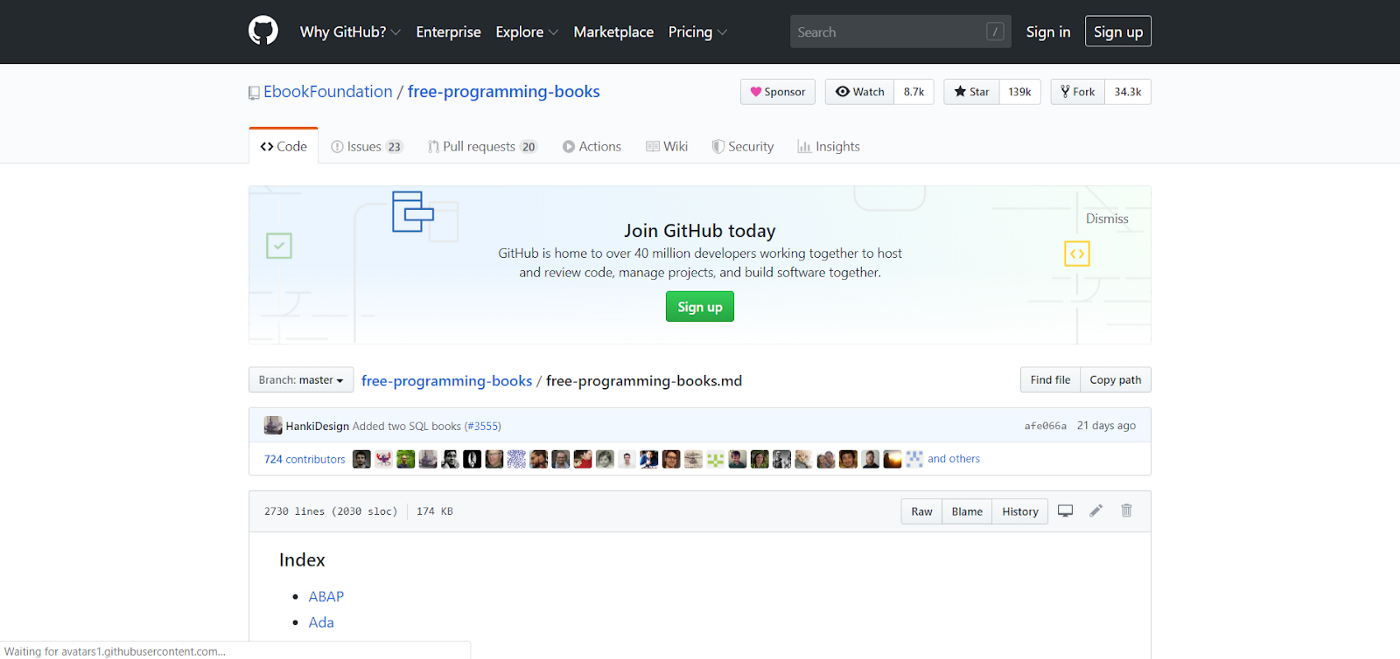Screen dimensions: 1400x659
Task: Open HankiDesign author link
Action: (x=317, y=426)
